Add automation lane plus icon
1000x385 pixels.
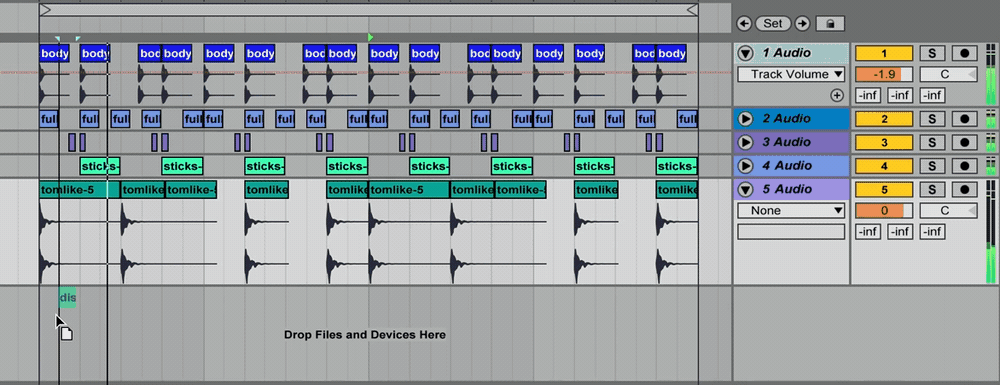click(x=837, y=96)
